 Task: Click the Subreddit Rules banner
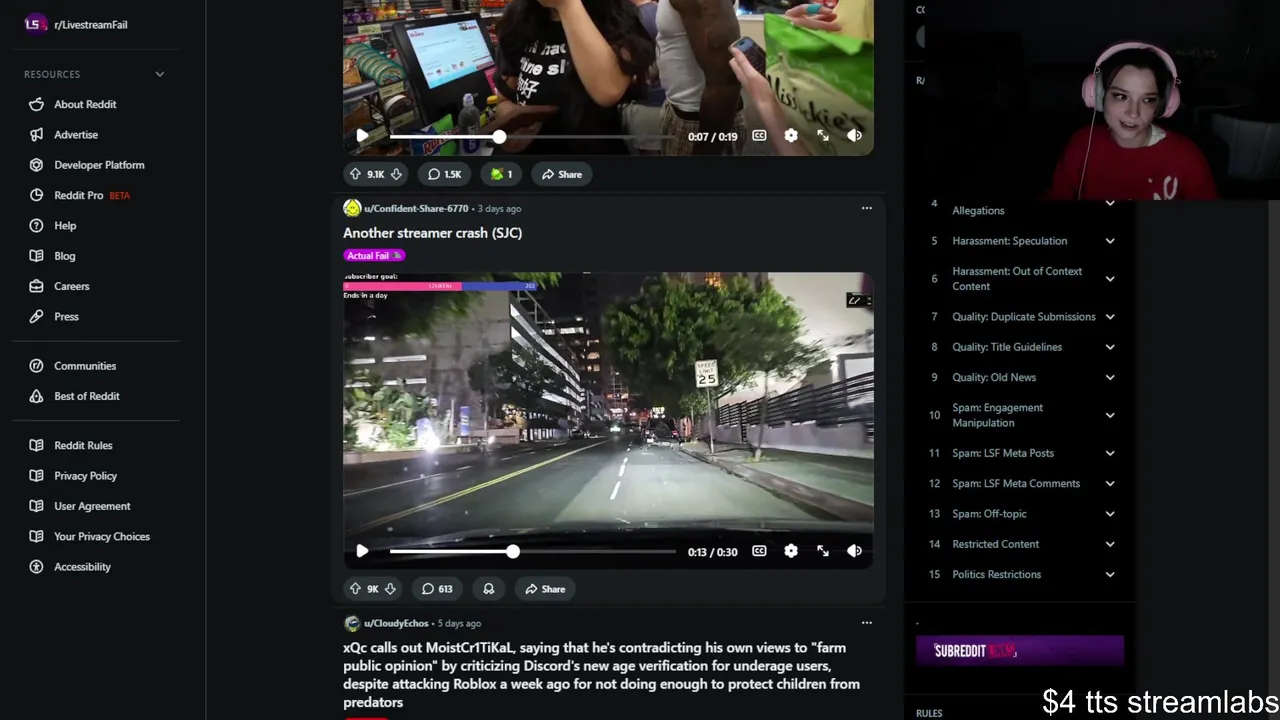click(1020, 650)
